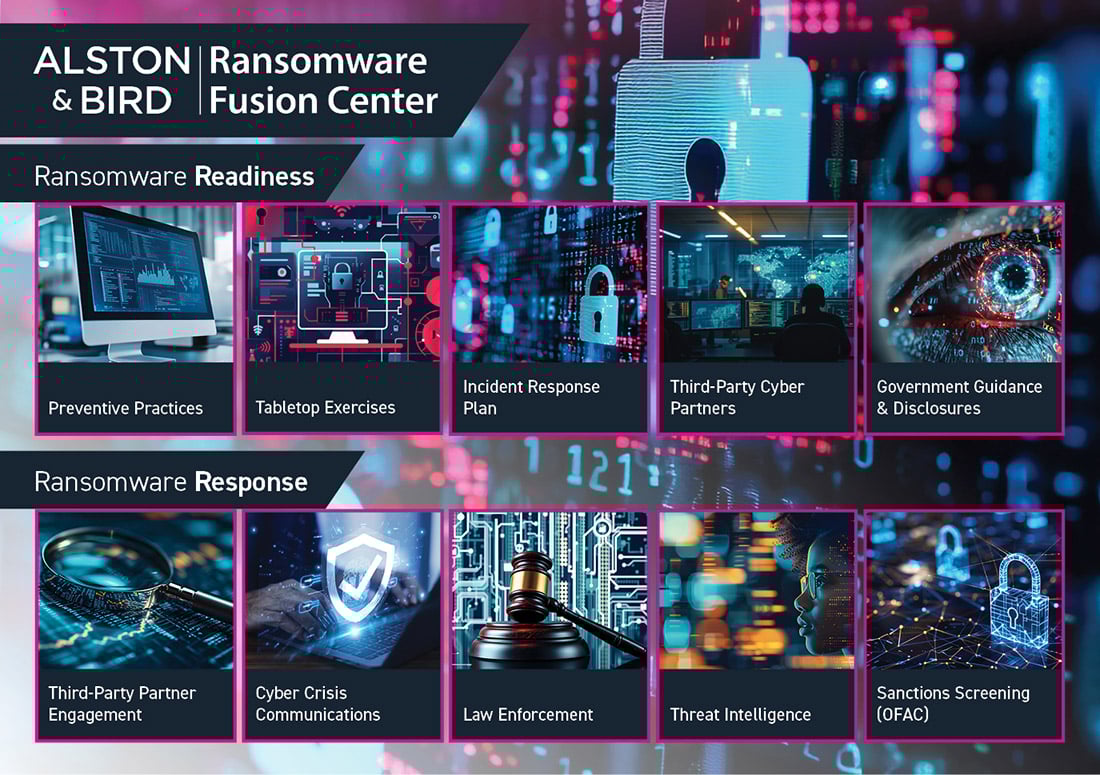Select the Ransomware Readiness section header
Viewport: 1100px width, 775px height.
pos(174,177)
